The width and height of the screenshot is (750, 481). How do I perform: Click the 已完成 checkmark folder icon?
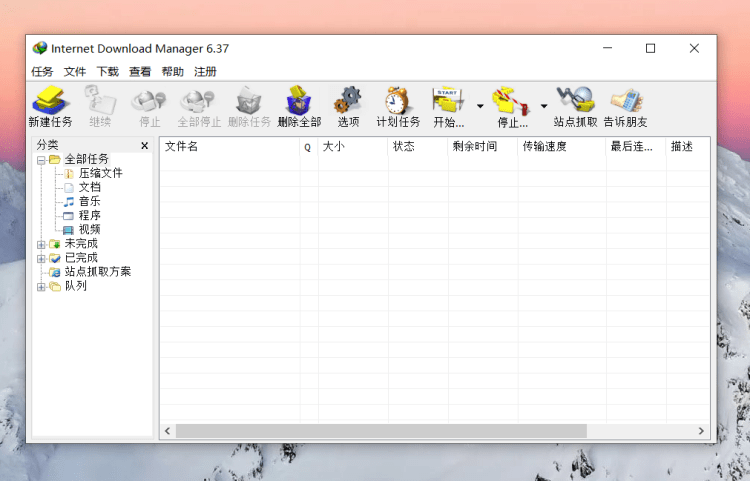(55, 258)
